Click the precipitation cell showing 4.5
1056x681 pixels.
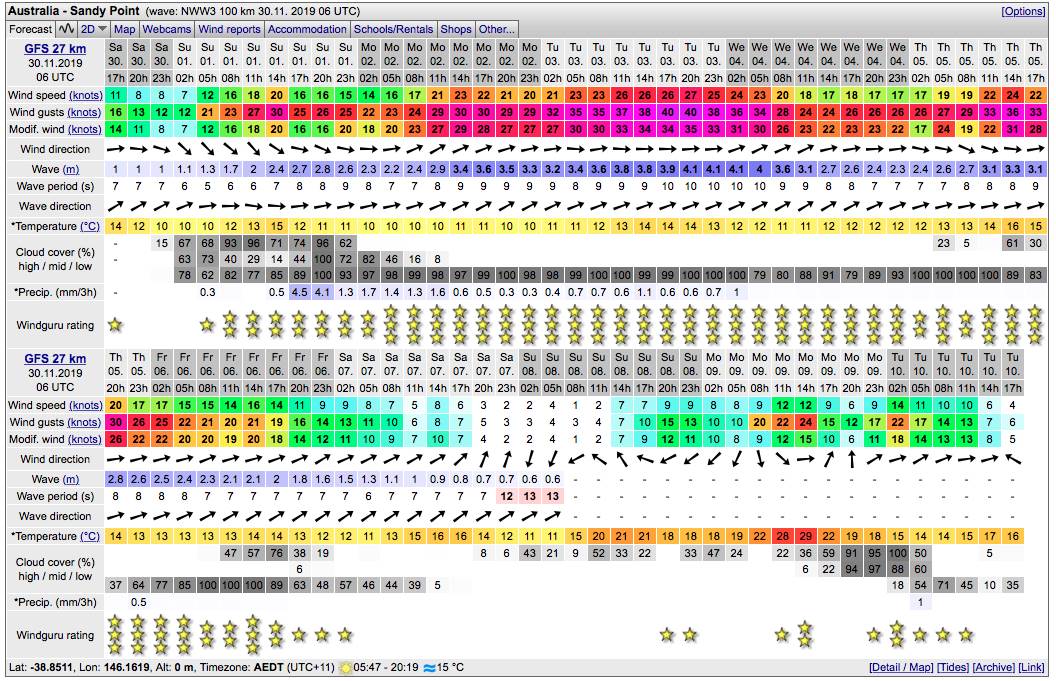tap(299, 292)
